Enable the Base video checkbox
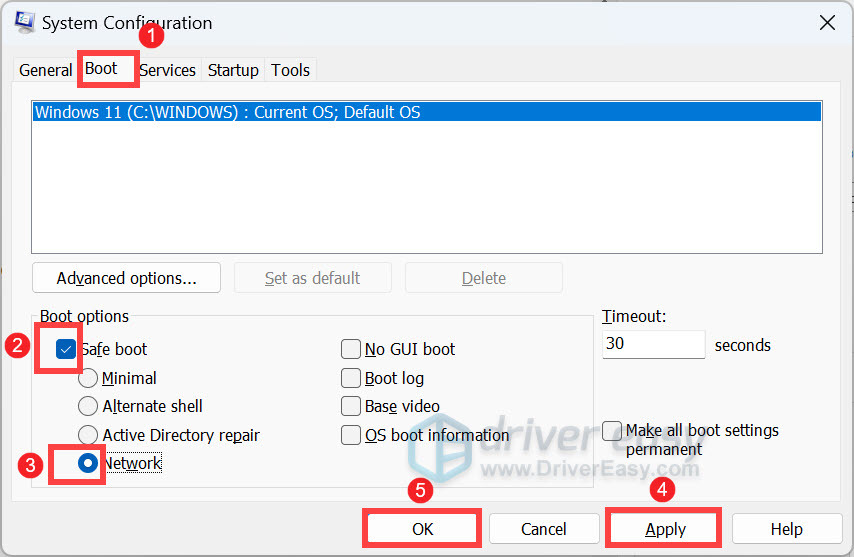Screen dimensions: 854x557 pos(351,406)
